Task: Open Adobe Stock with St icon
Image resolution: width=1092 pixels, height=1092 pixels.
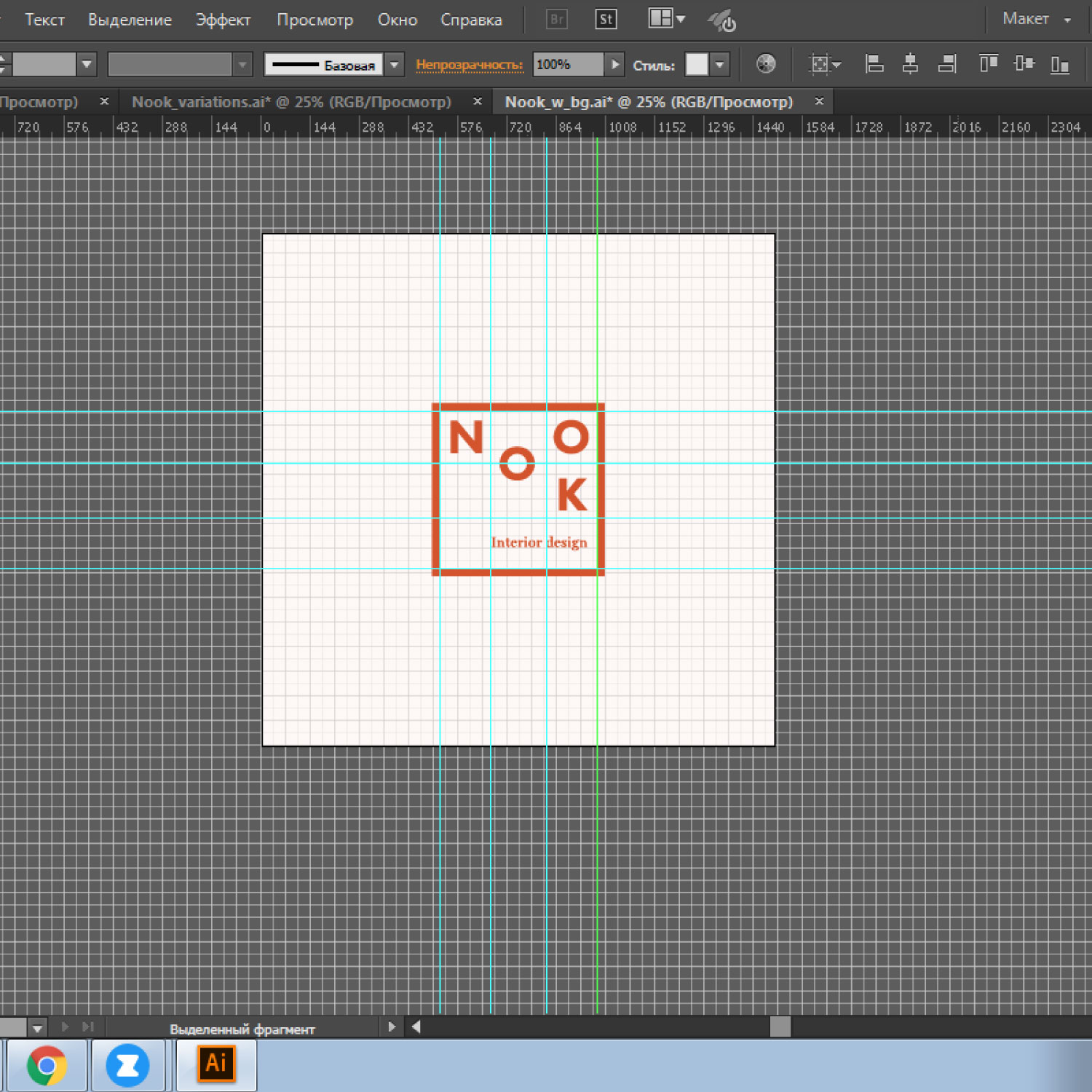Action: point(606,20)
